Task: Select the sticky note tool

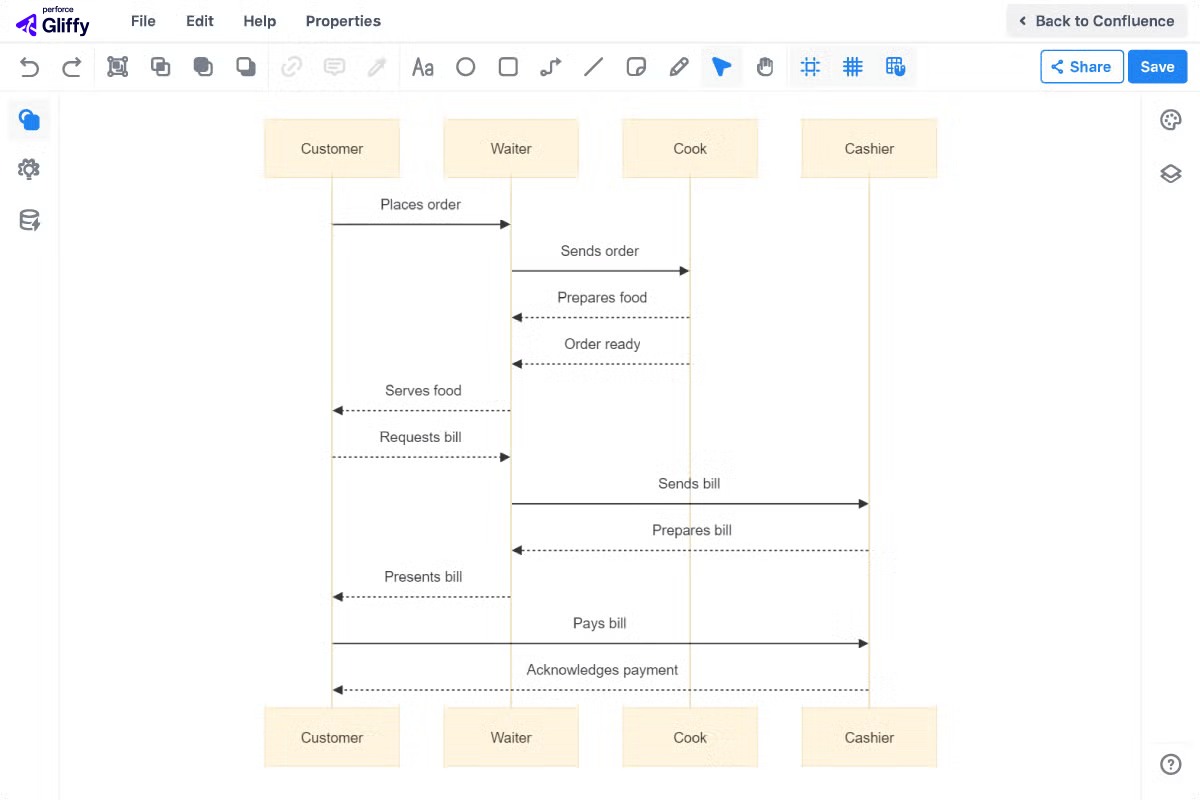Action: coord(636,67)
